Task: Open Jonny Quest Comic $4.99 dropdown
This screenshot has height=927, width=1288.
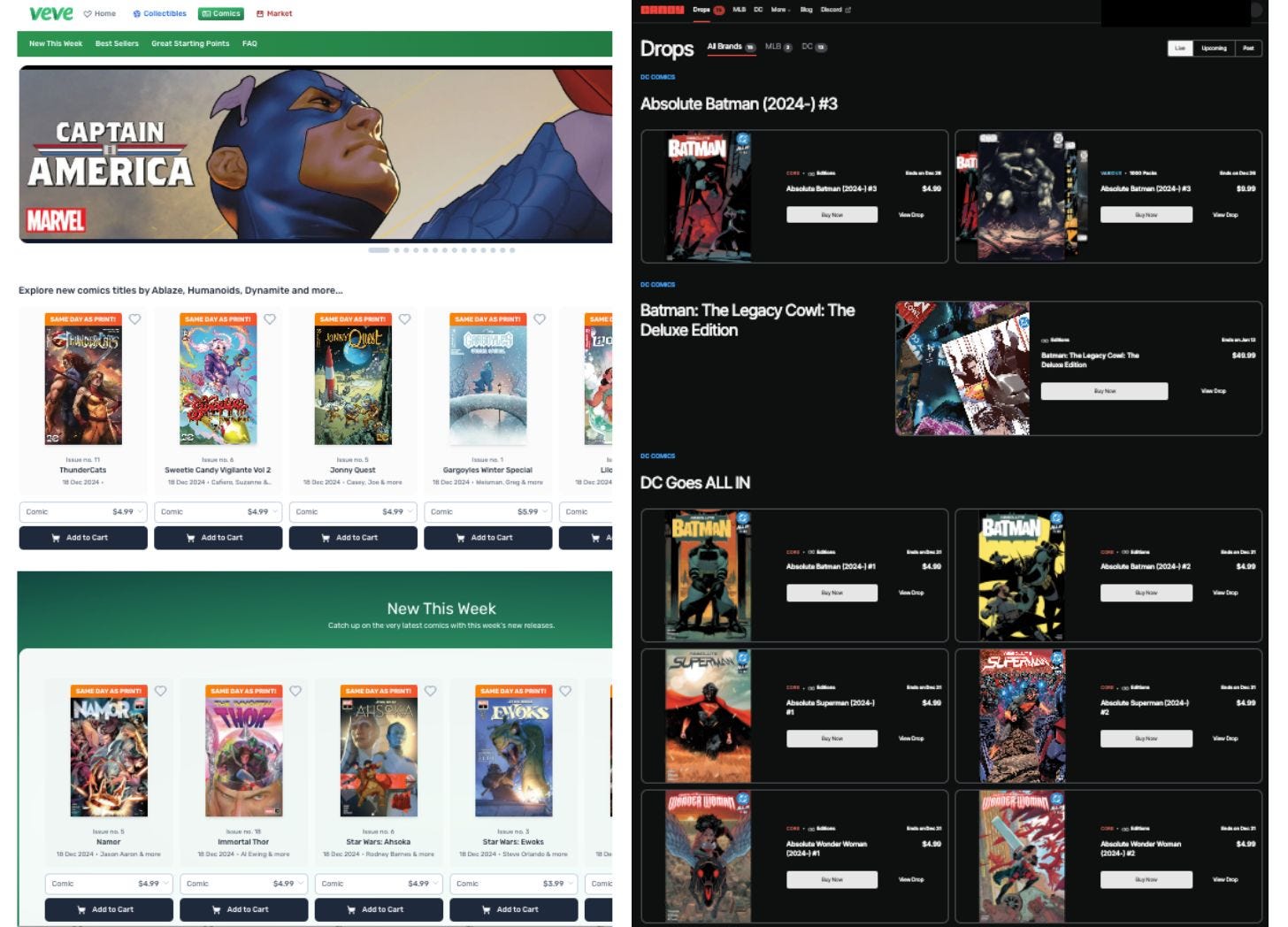Action: [x=353, y=512]
